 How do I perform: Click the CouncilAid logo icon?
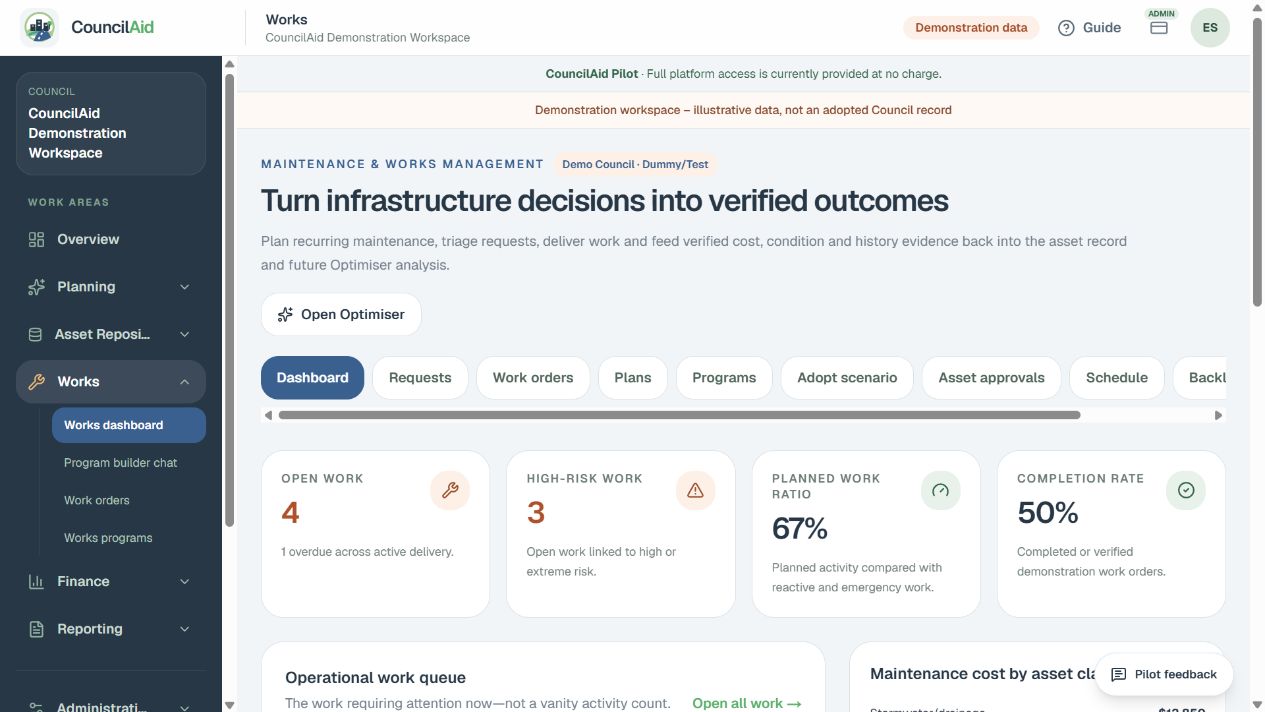pyautogui.click(x=39, y=28)
